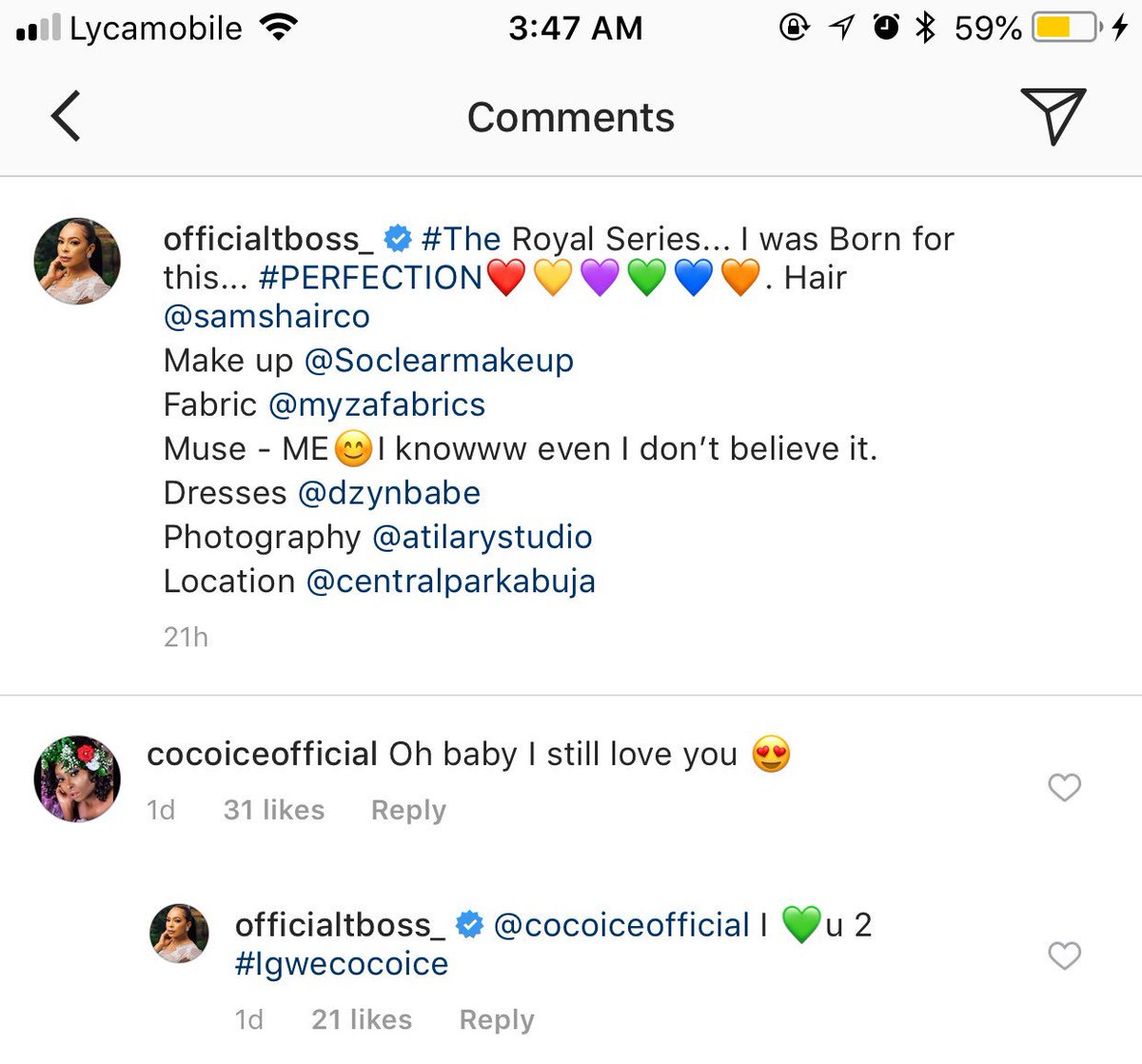Open the @centralparkabuja location mention
The width and height of the screenshot is (1142, 1064).
451,581
